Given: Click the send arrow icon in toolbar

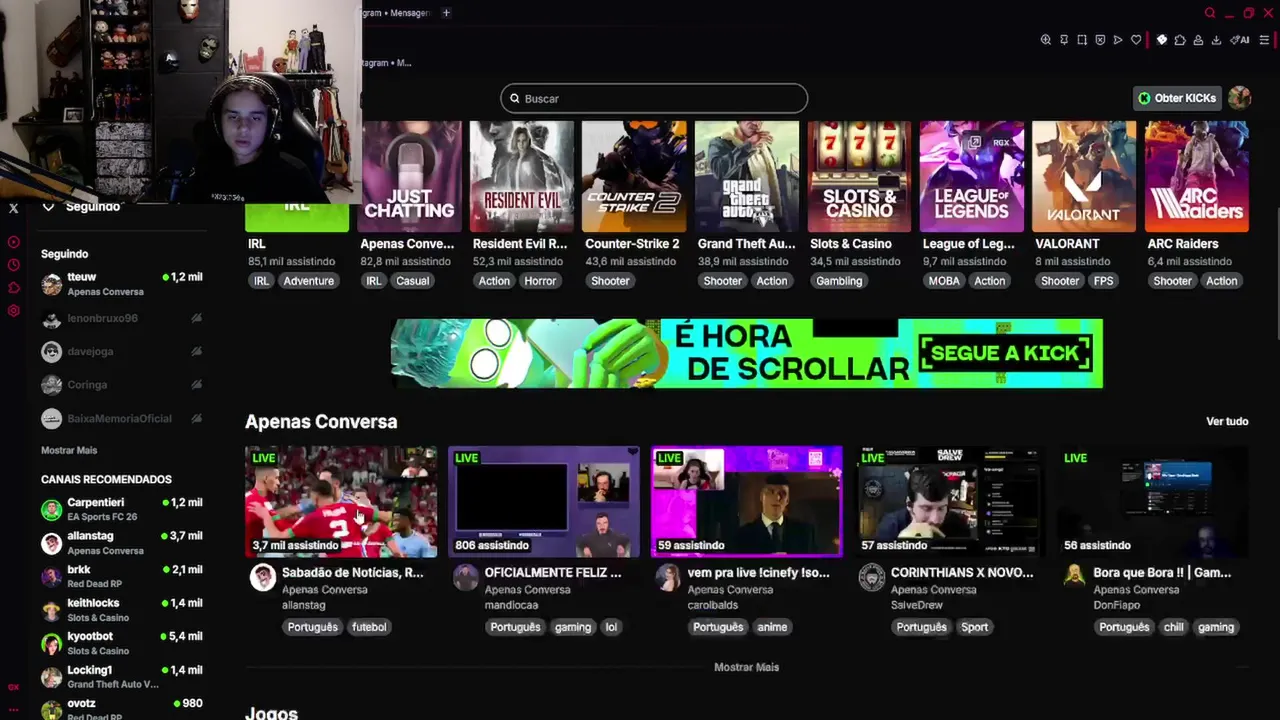Looking at the screenshot, I should [1118, 40].
